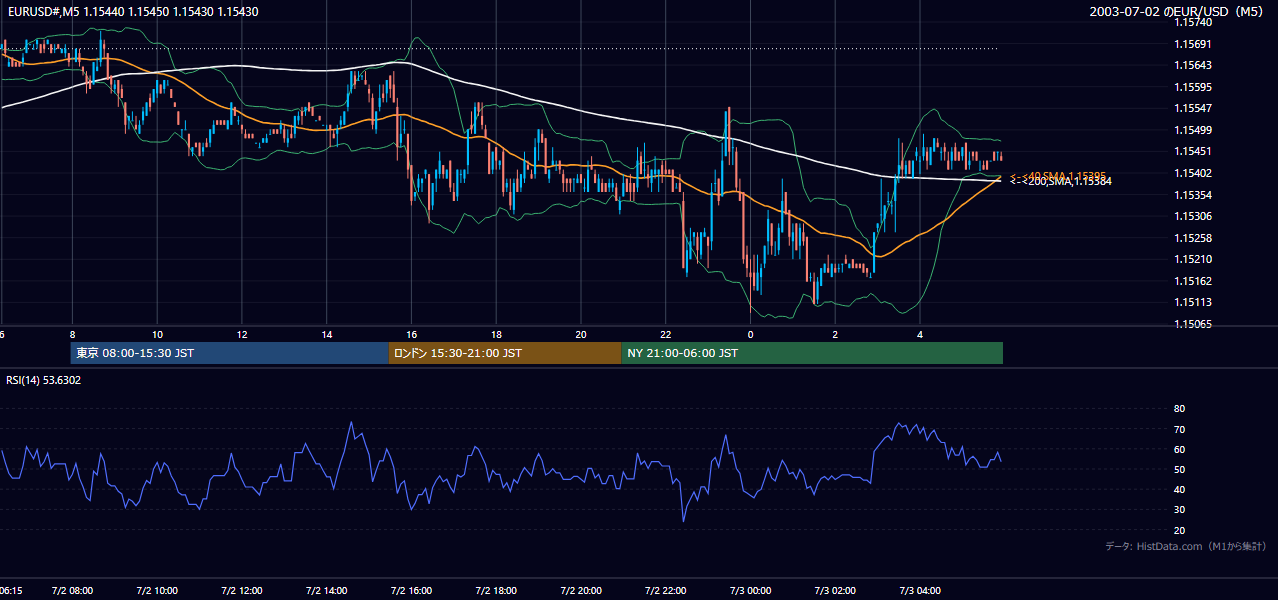Click price axis label 1.15113
Screen dimensions: 1278x600
coord(1193,302)
